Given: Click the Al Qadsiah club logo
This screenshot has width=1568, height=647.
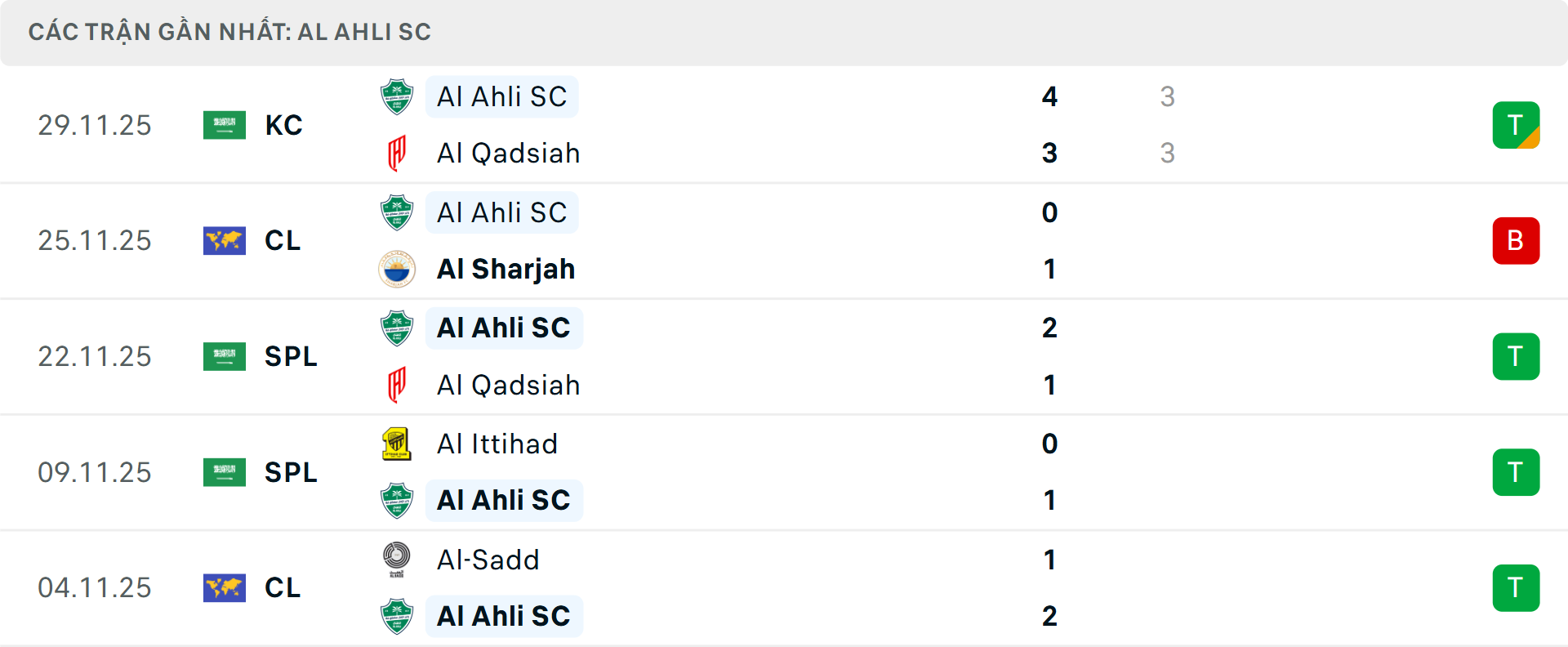Looking at the screenshot, I should coord(397,153).
